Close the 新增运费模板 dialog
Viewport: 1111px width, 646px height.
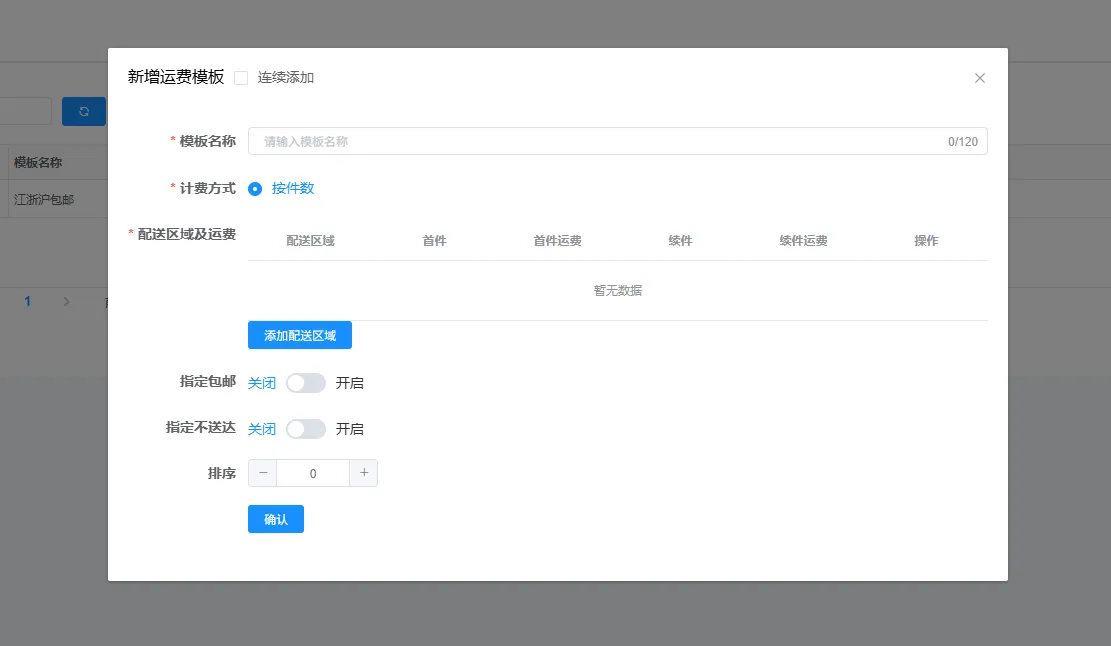point(979,78)
